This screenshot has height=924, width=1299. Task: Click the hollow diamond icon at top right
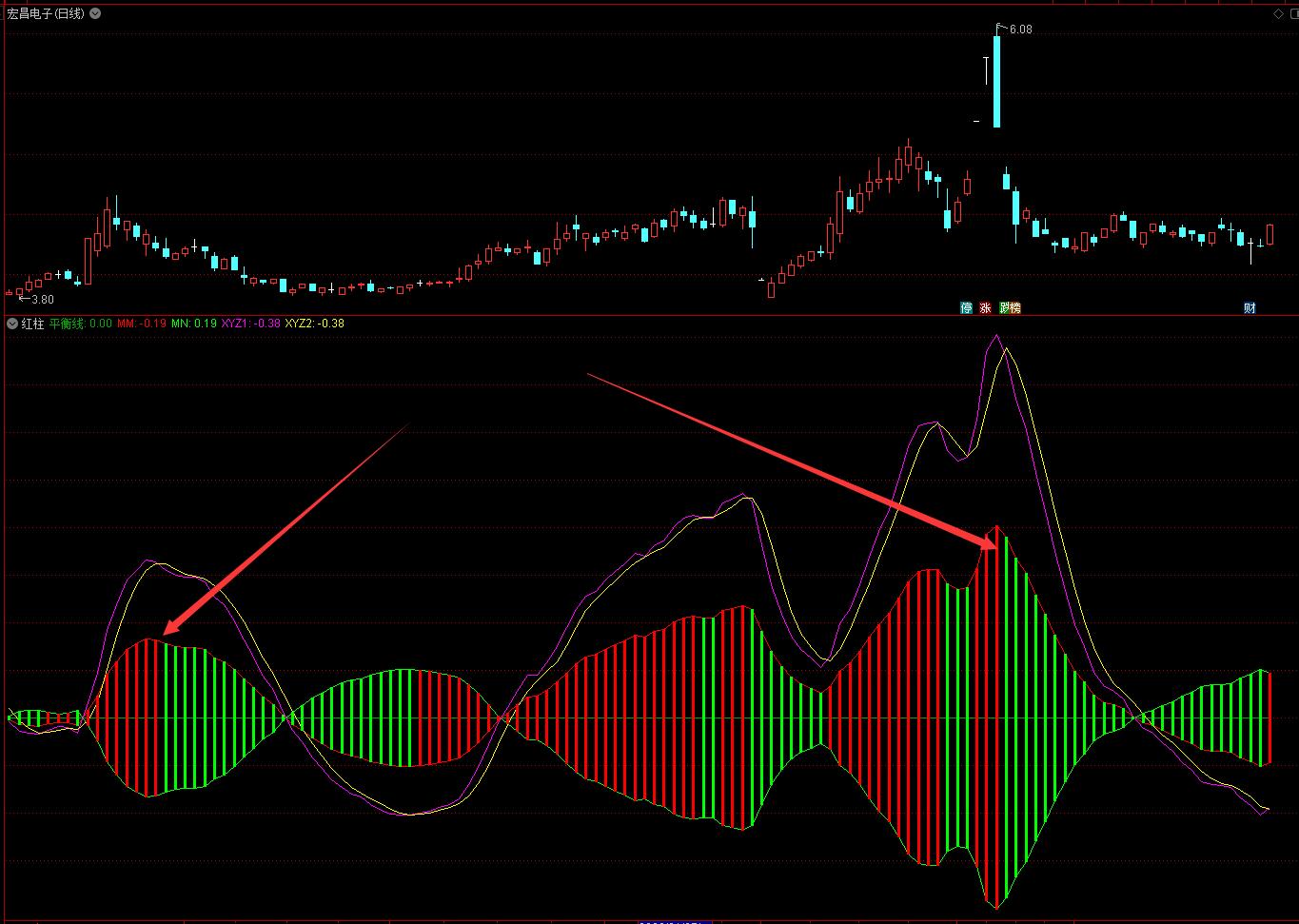pos(1278,13)
